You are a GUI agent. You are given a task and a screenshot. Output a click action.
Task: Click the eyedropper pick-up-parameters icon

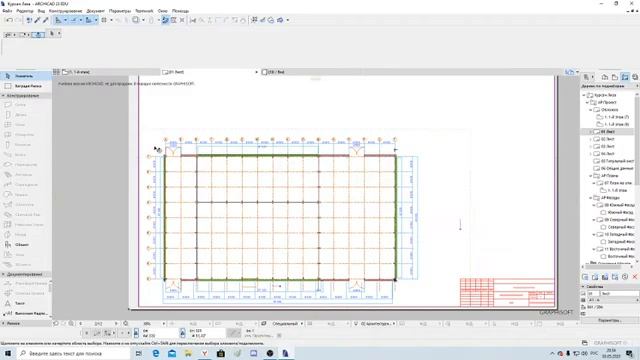pyautogui.click(x=38, y=20)
